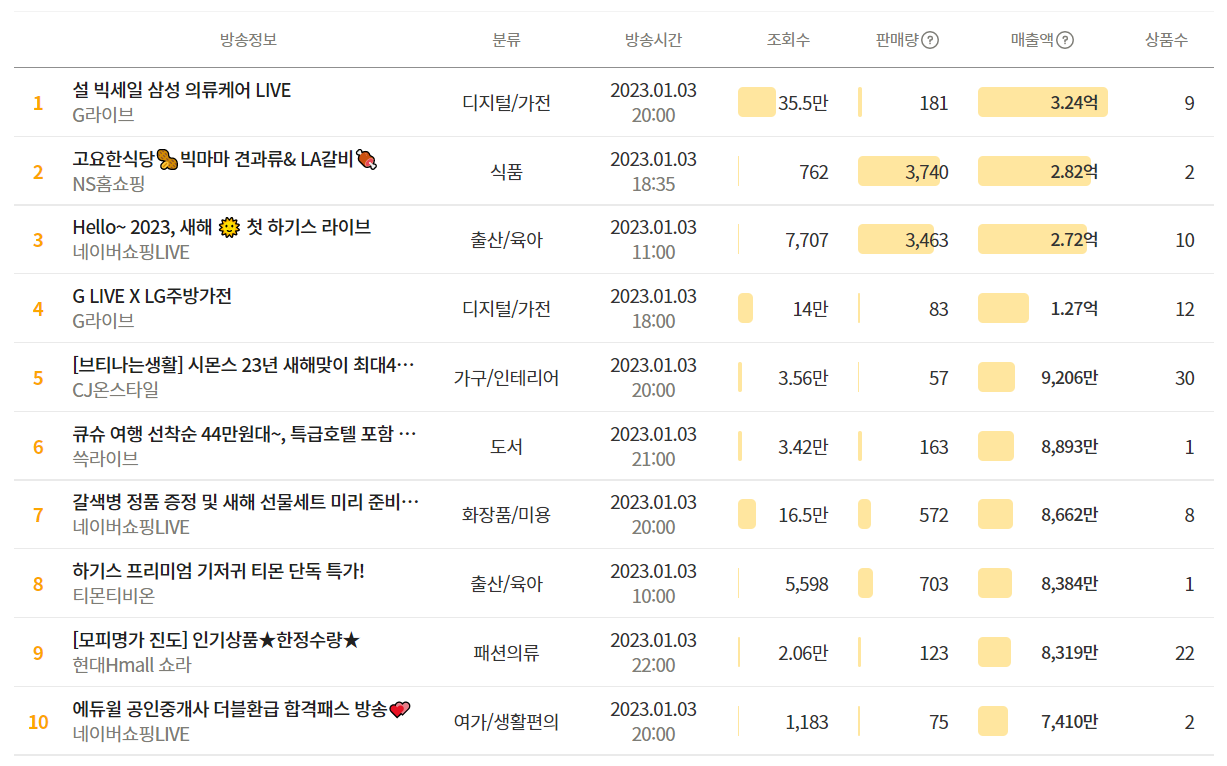Click the help icon next to 매출액
The image size is (1227, 766).
[1065, 40]
